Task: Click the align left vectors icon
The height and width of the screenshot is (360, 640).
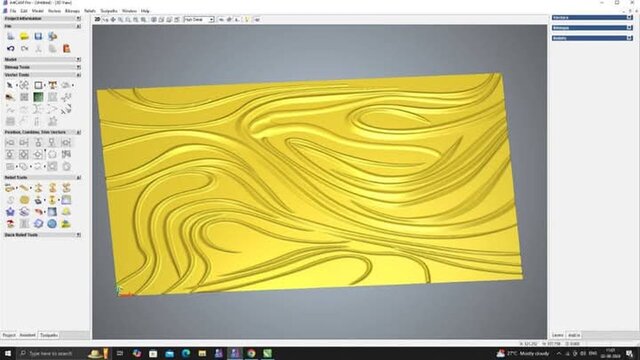Action: pyautogui.click(x=10, y=142)
